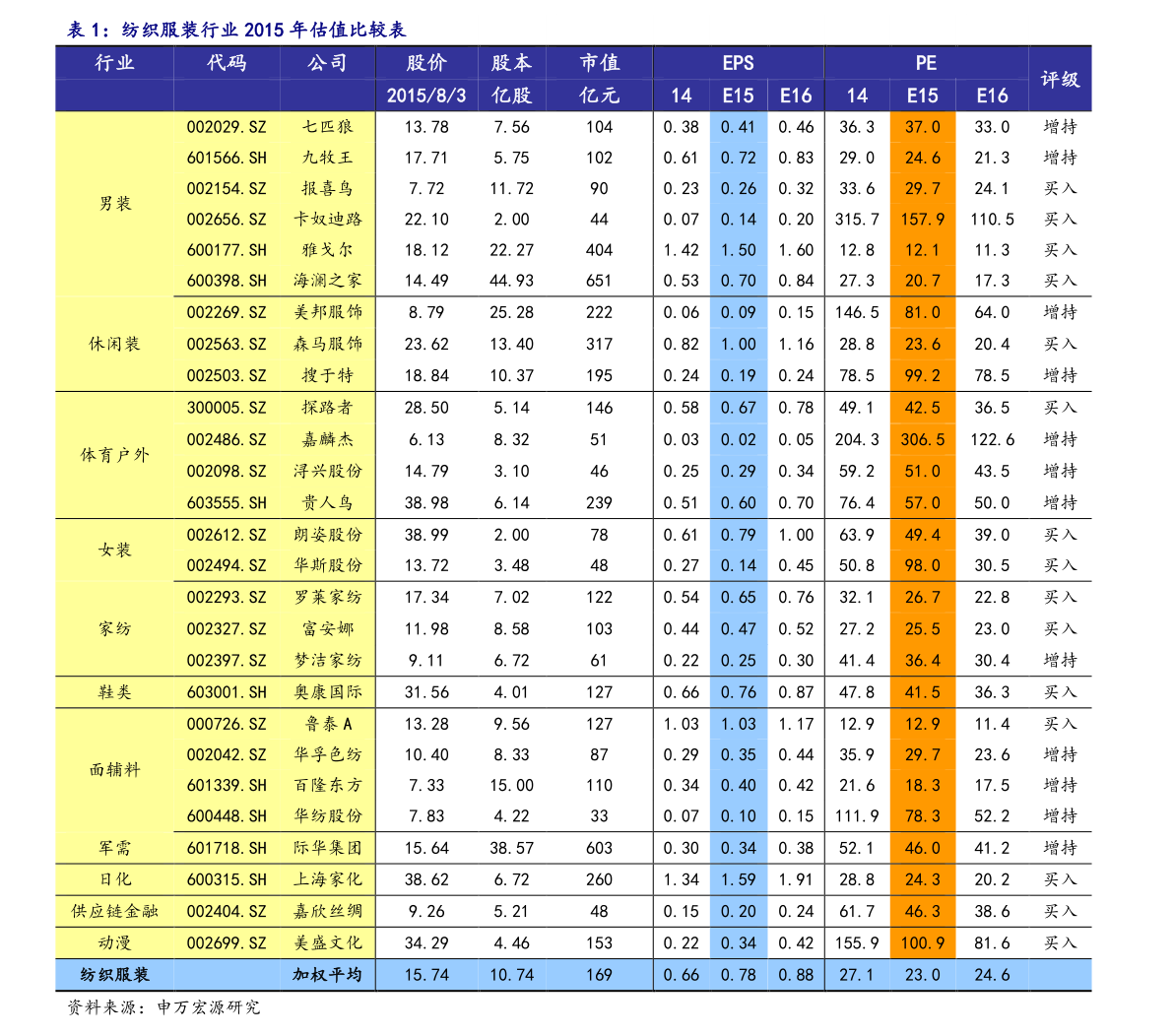Select stock code 600315.SH
This screenshot has width=1173, height=1036.
[227, 879]
